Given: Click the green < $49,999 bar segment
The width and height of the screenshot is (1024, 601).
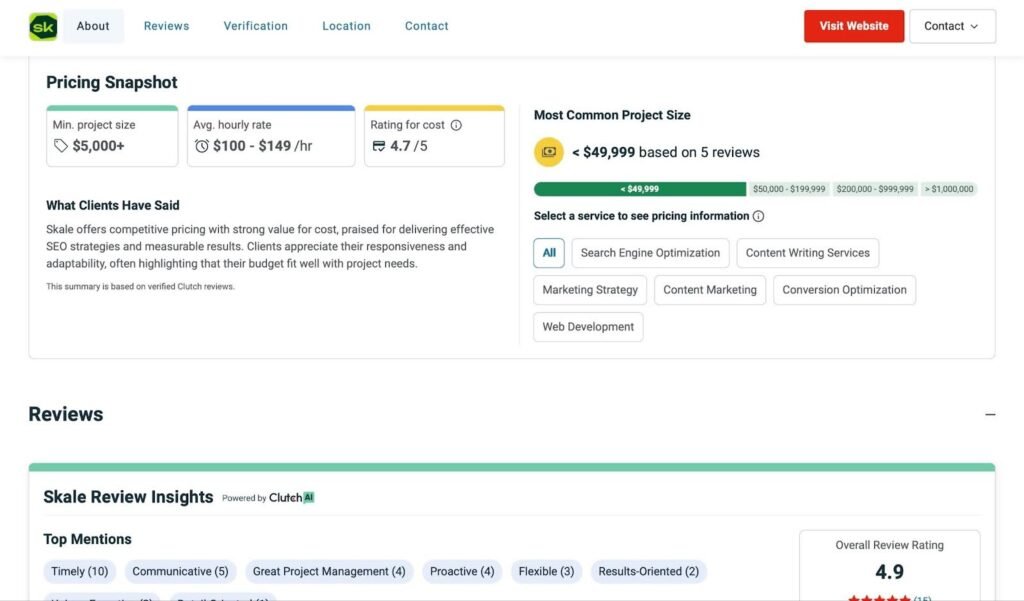Looking at the screenshot, I should click(x=640, y=189).
